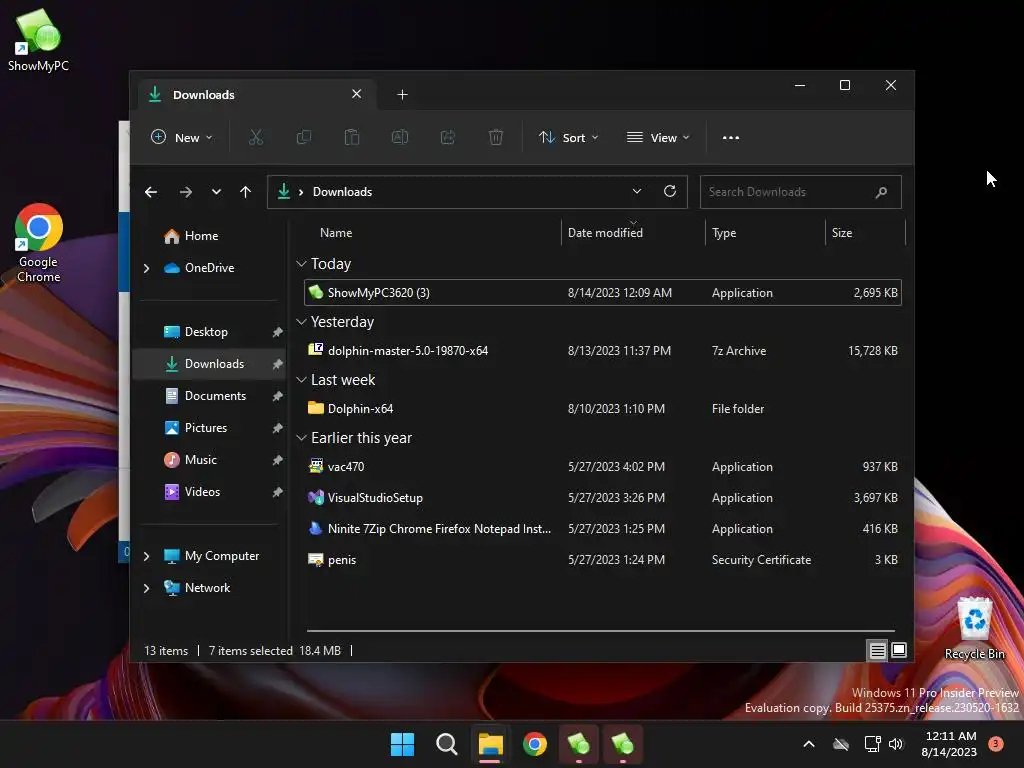
Task: Open the New dropdown menu
Action: (182, 138)
